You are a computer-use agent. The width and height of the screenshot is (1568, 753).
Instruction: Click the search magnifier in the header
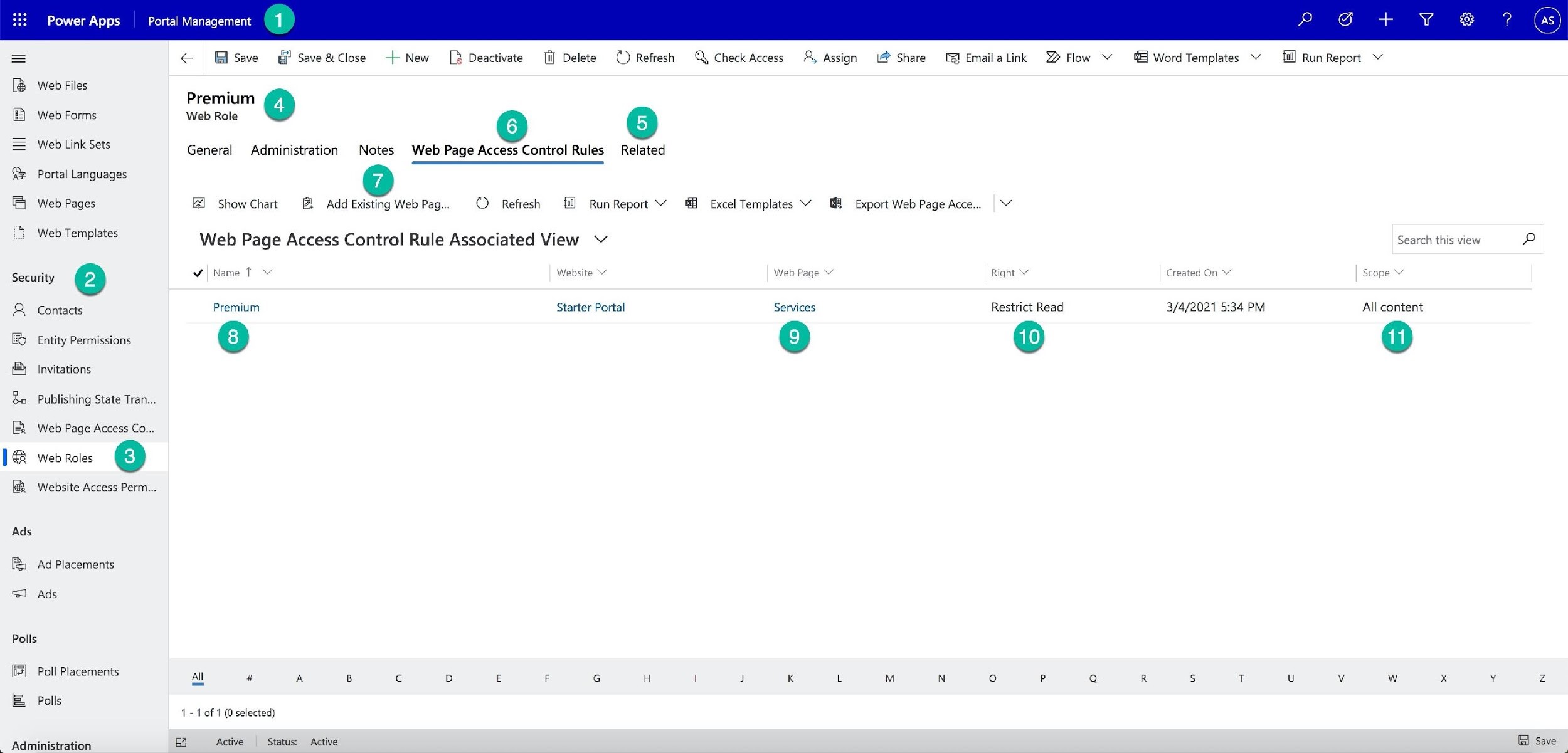[1305, 19]
